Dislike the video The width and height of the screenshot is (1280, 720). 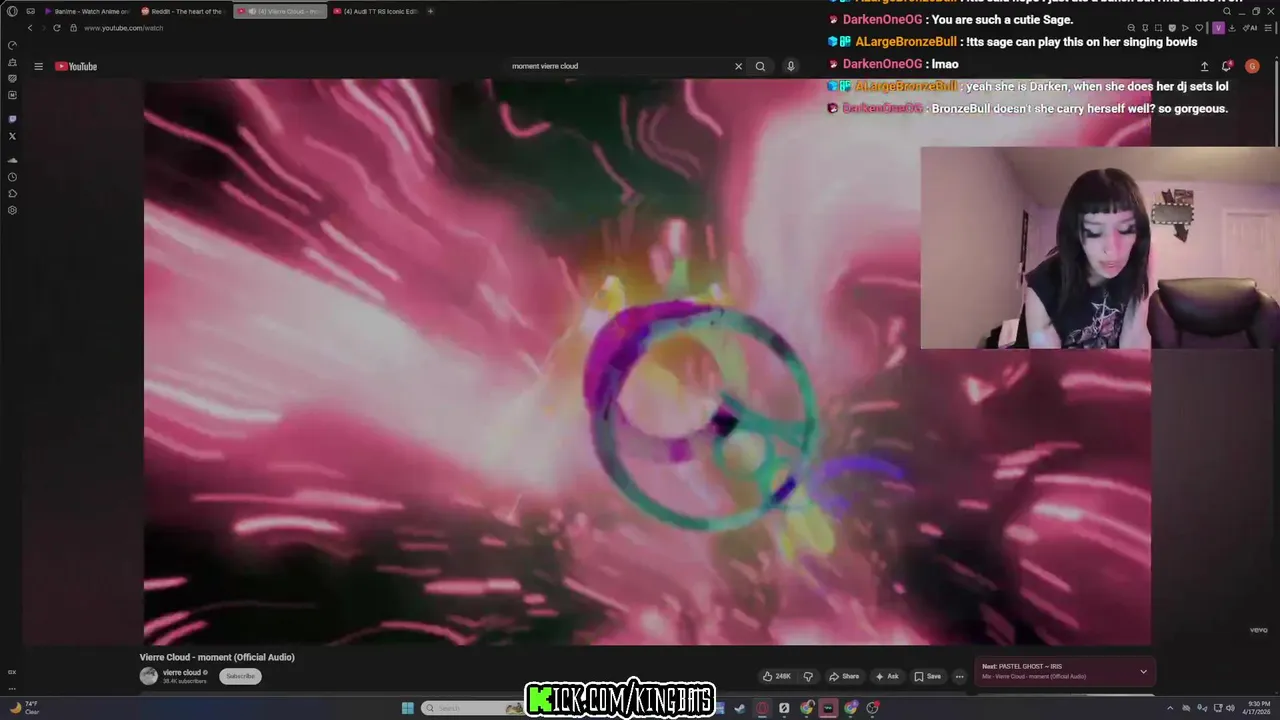point(808,676)
